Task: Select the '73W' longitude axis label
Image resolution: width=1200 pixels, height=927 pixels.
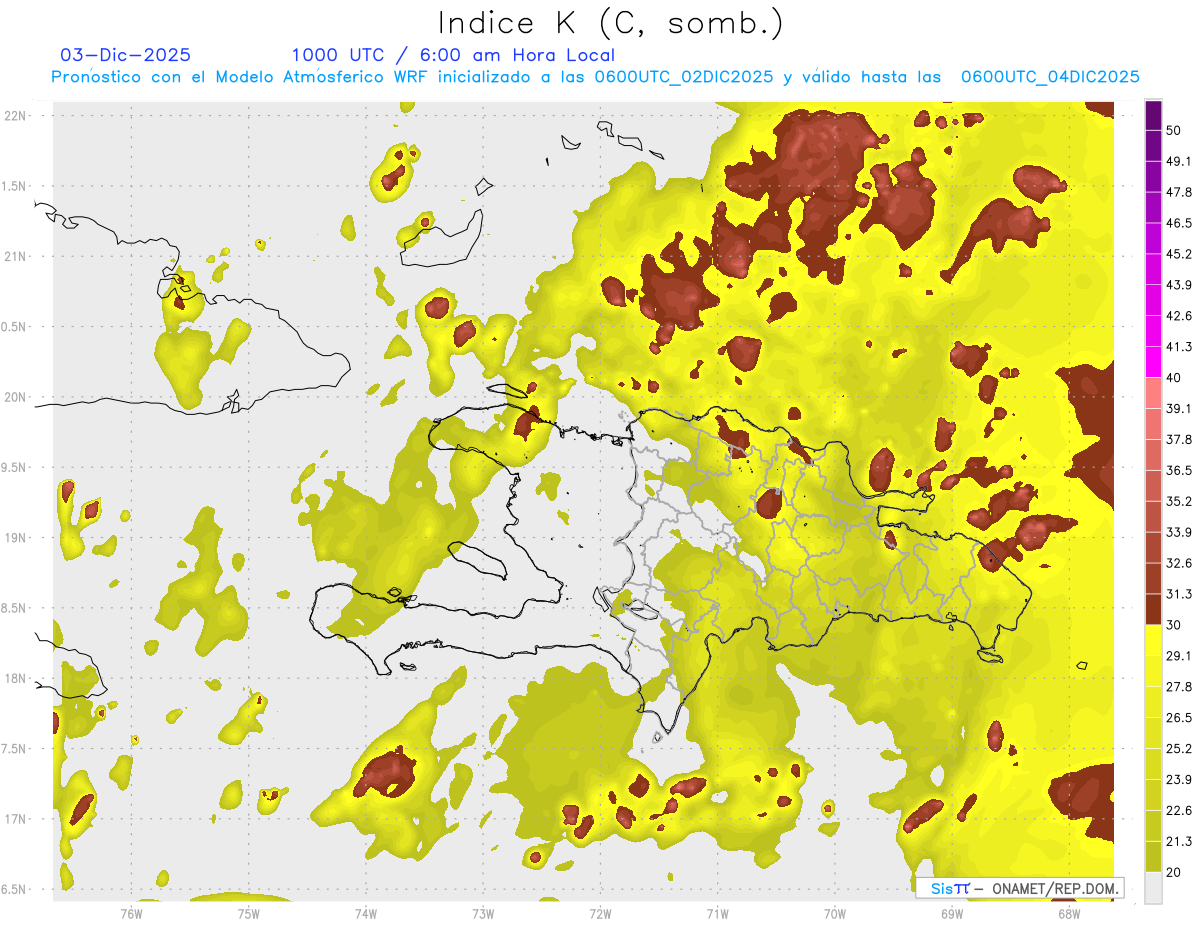Action: [483, 914]
